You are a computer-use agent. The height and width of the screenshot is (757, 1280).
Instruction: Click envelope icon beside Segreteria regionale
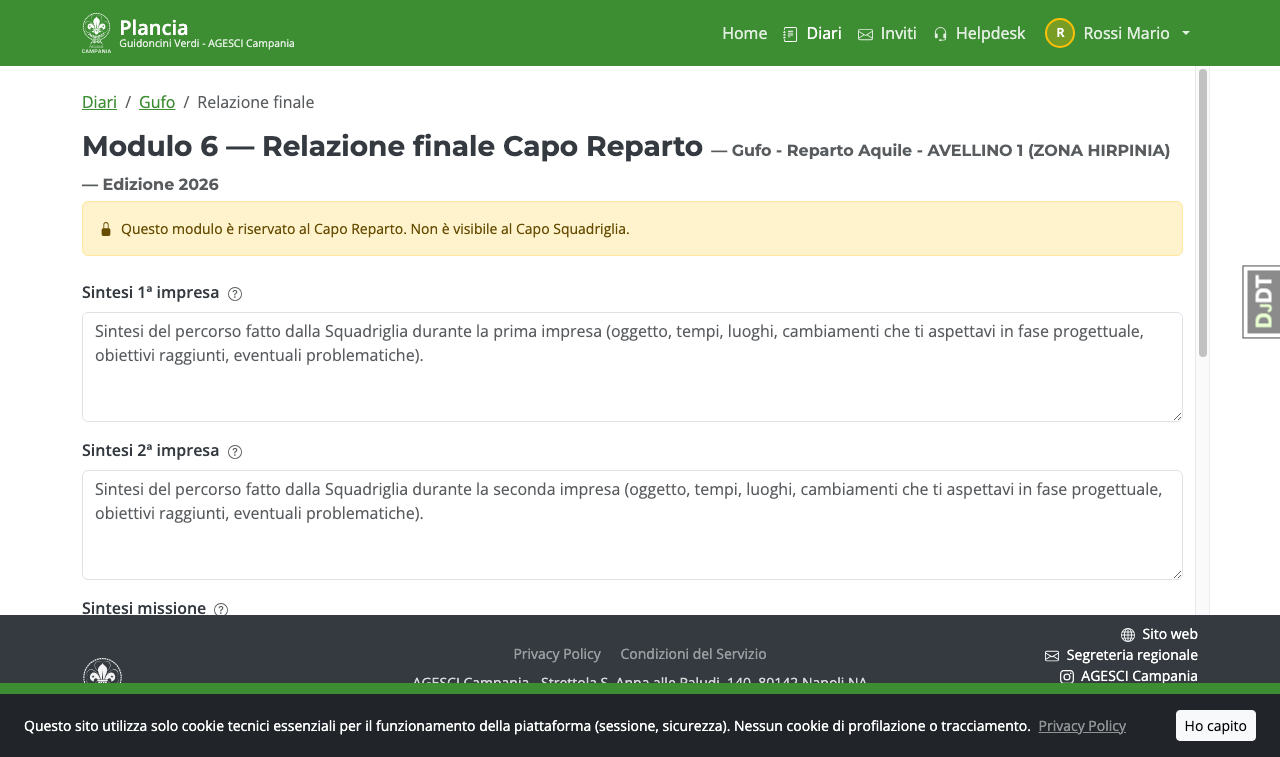(1052, 656)
